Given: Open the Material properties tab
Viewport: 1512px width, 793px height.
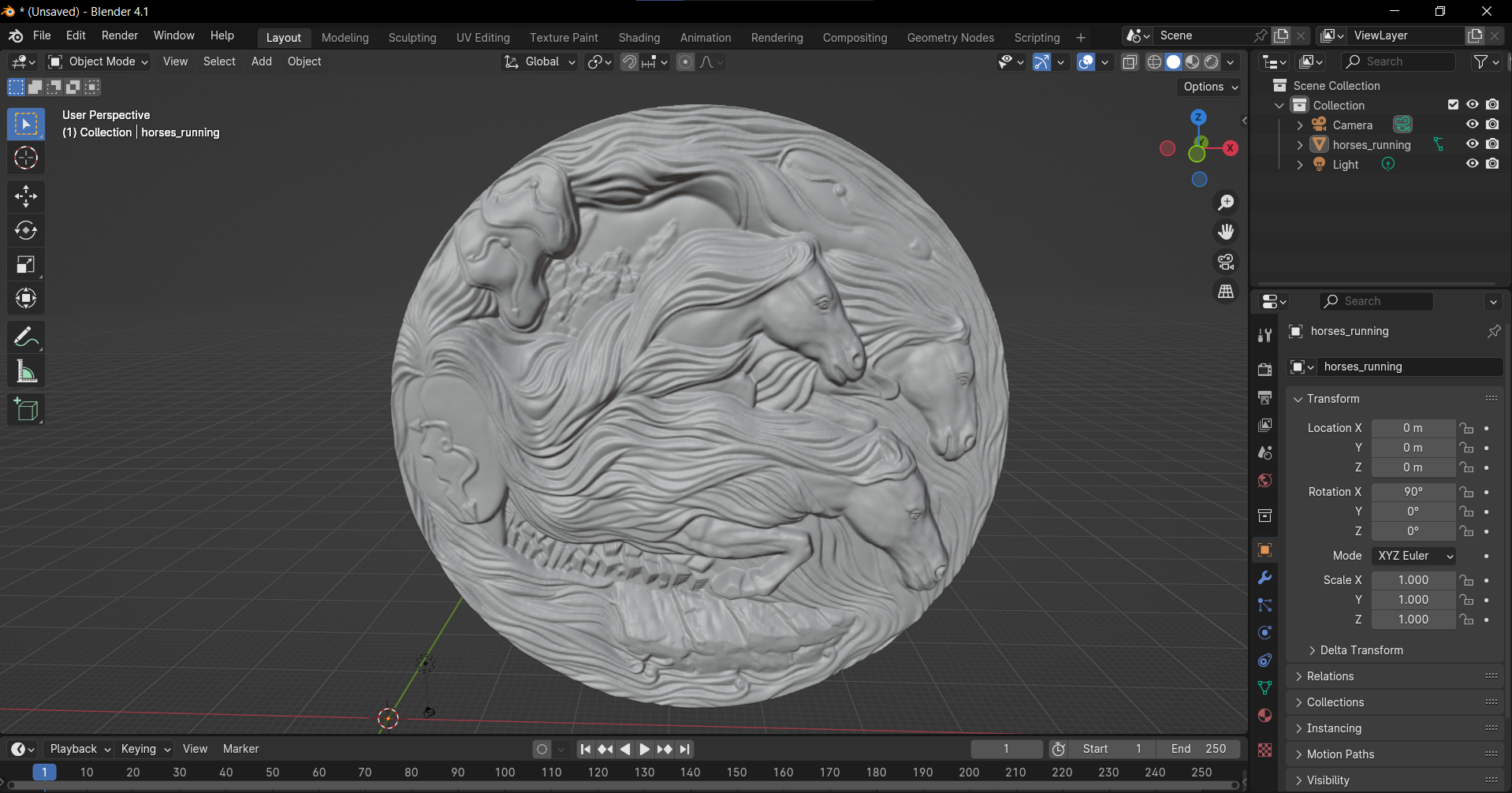Looking at the screenshot, I should [x=1264, y=716].
